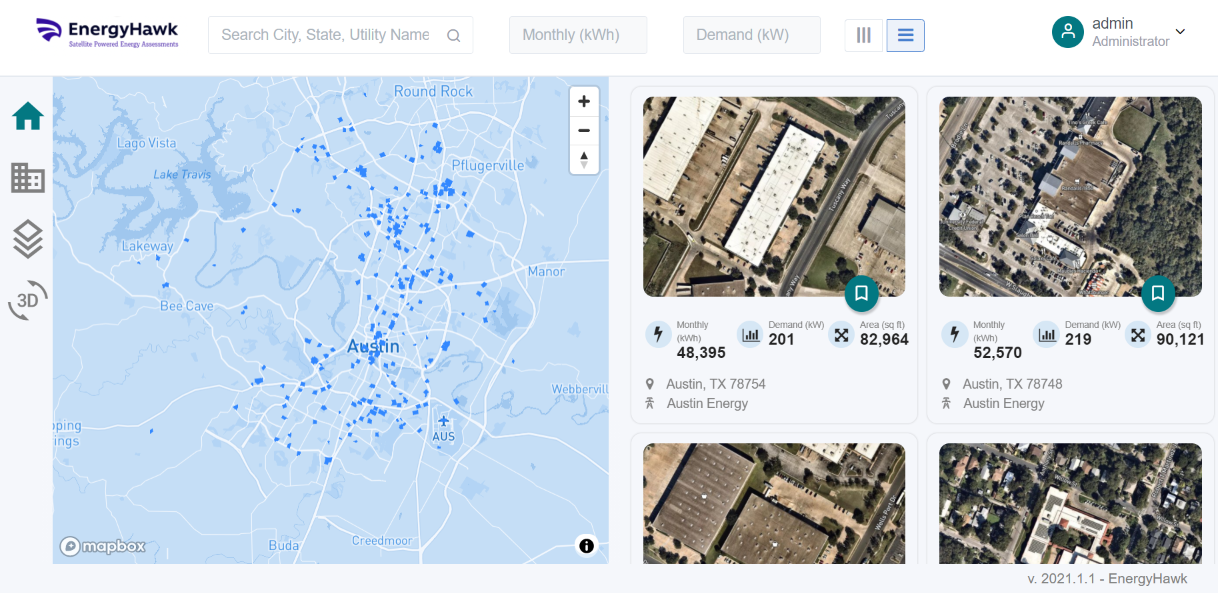The image size is (1218, 593).
Task: Click the EnergyHawk logo
Action: pyautogui.click(x=107, y=33)
